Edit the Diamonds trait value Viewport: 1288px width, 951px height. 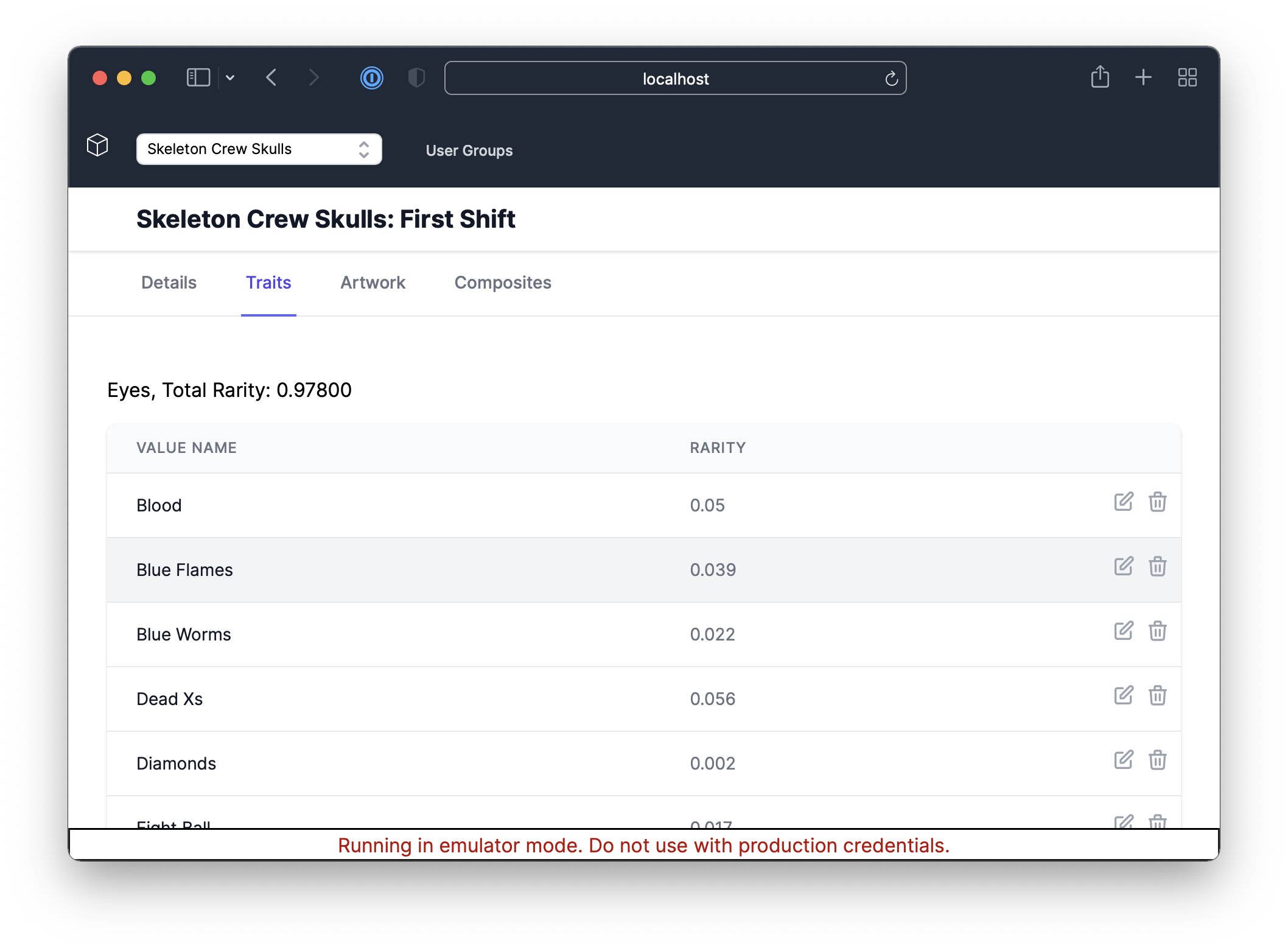pos(1123,760)
